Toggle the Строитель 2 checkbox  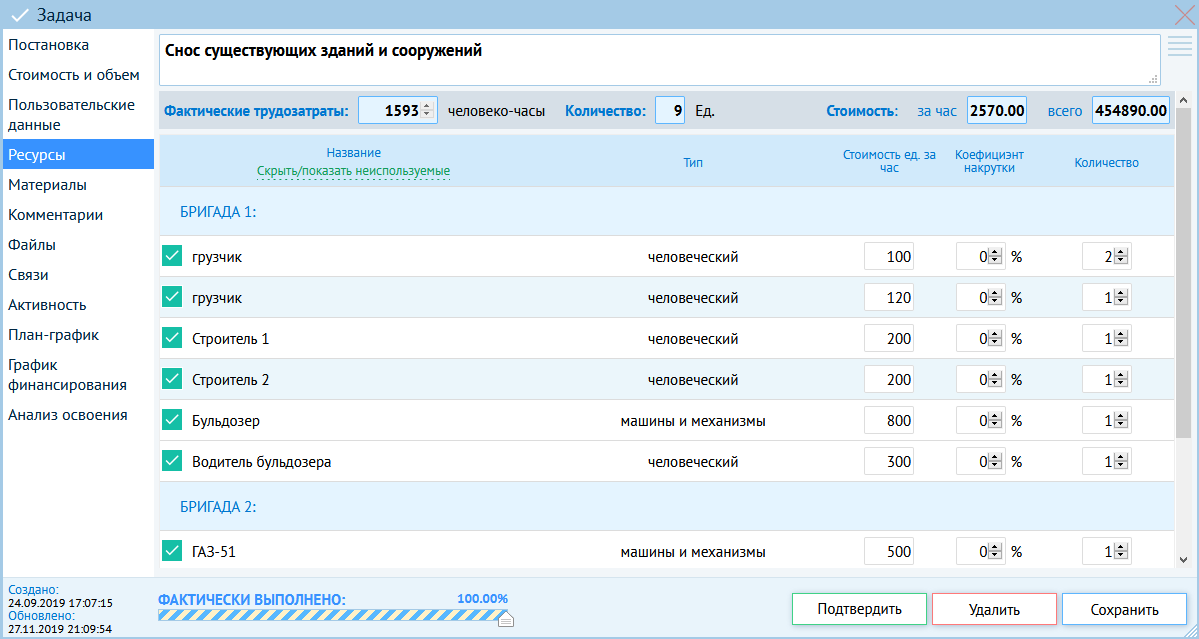point(172,379)
